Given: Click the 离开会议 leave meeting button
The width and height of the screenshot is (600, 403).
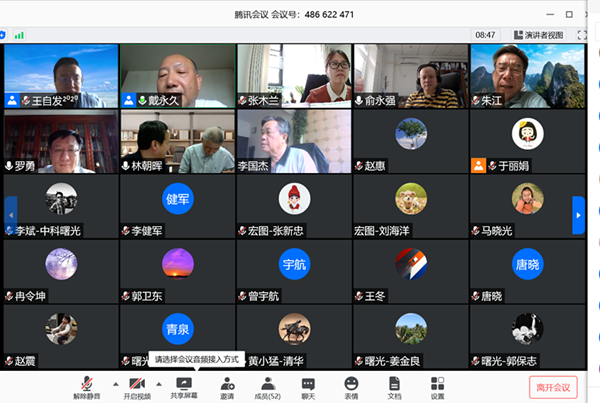Looking at the screenshot, I should coord(553,387).
